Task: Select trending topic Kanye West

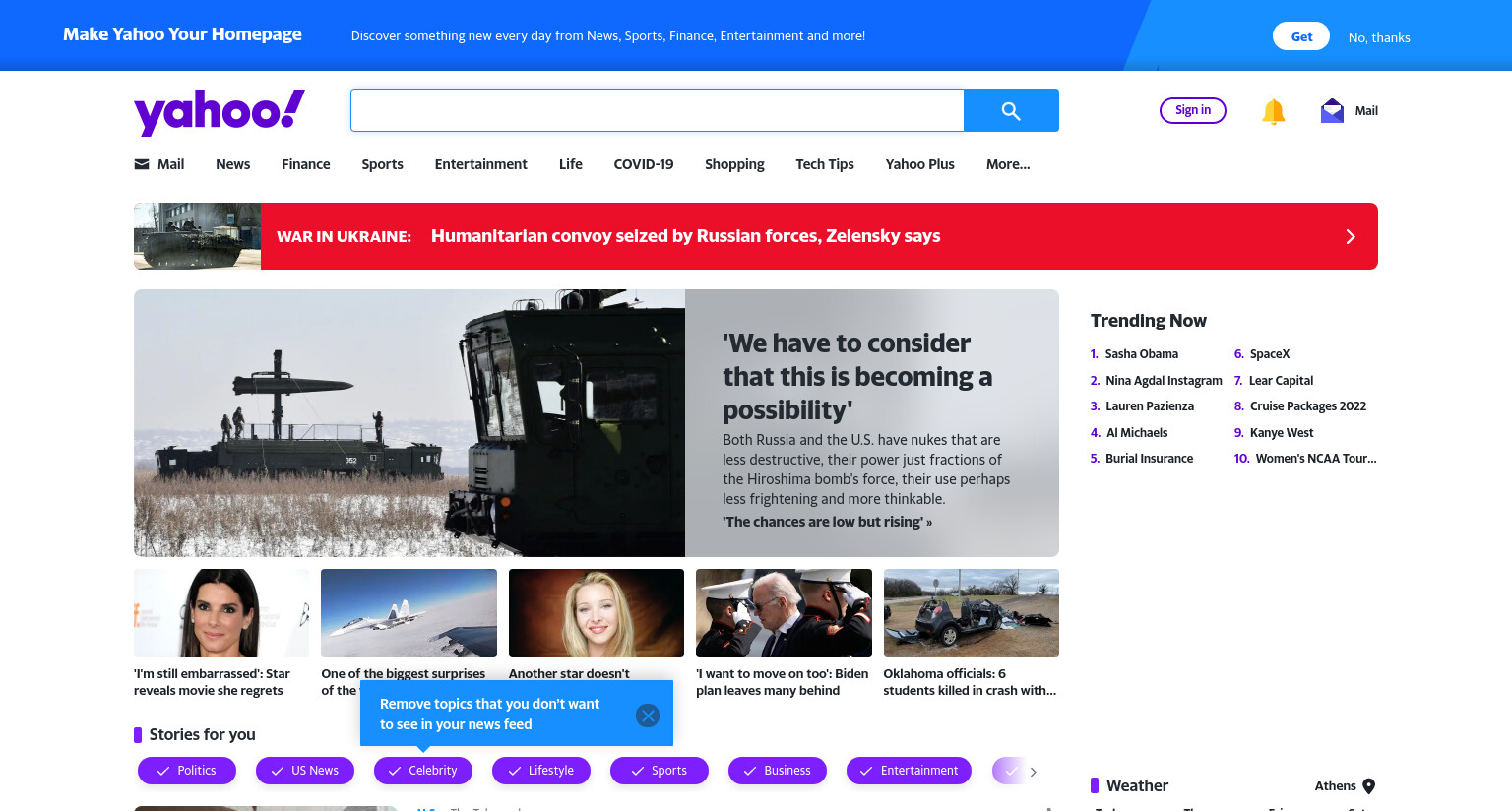Action: point(1282,433)
